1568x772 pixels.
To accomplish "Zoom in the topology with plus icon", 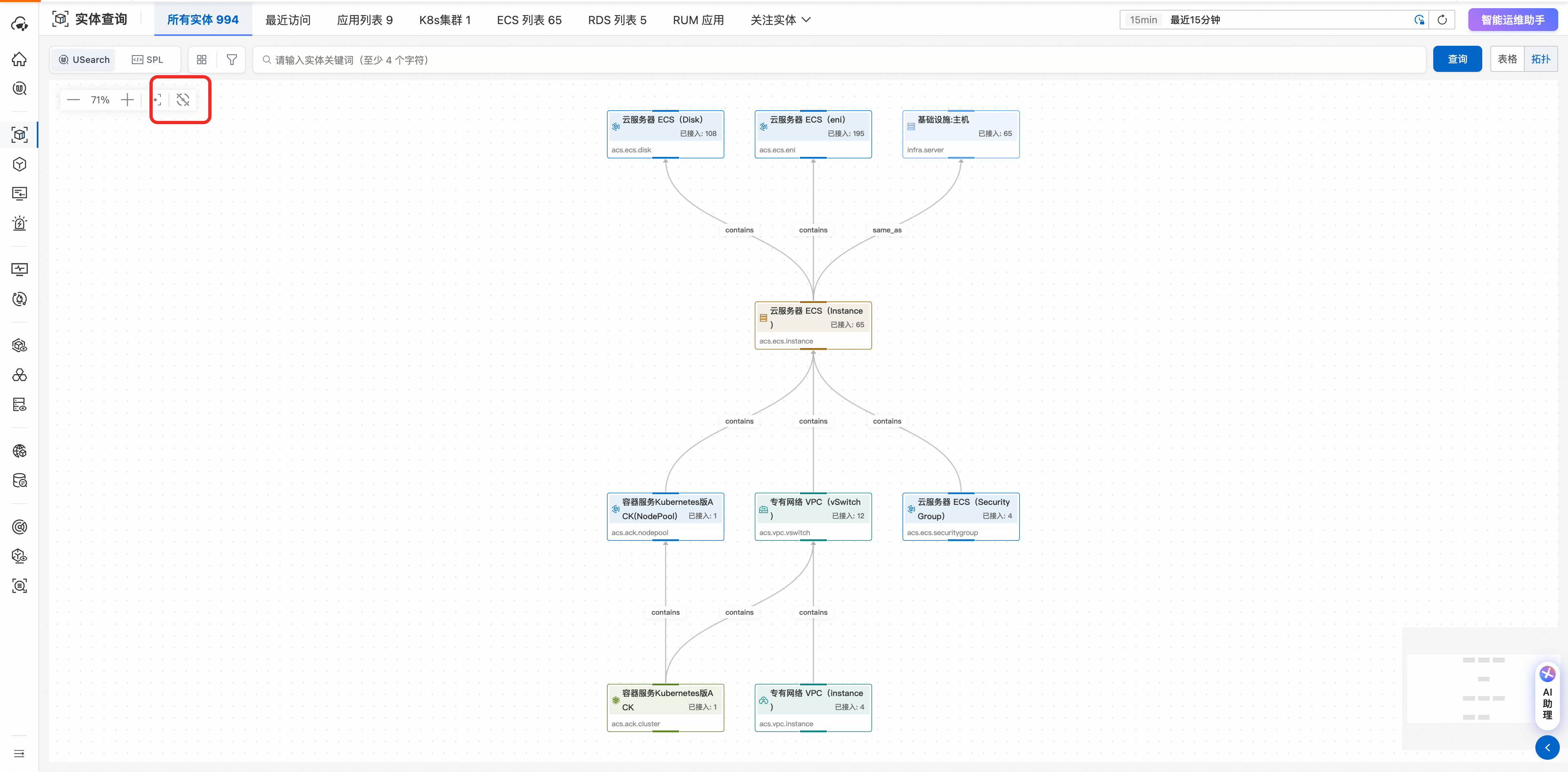I will (x=127, y=100).
